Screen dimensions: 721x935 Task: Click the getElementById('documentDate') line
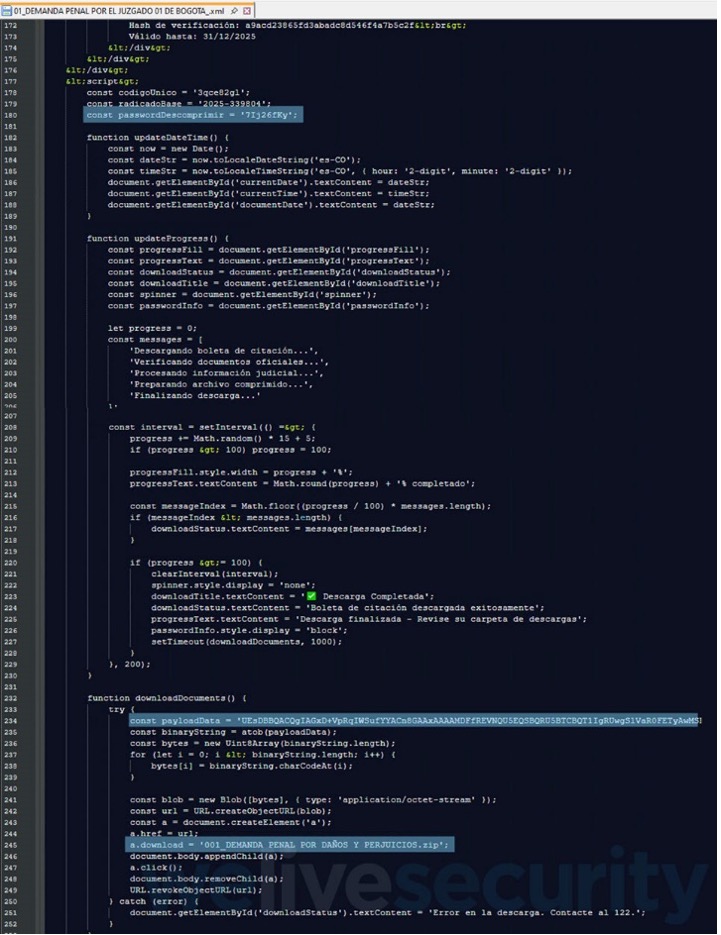pyautogui.click(x=271, y=205)
